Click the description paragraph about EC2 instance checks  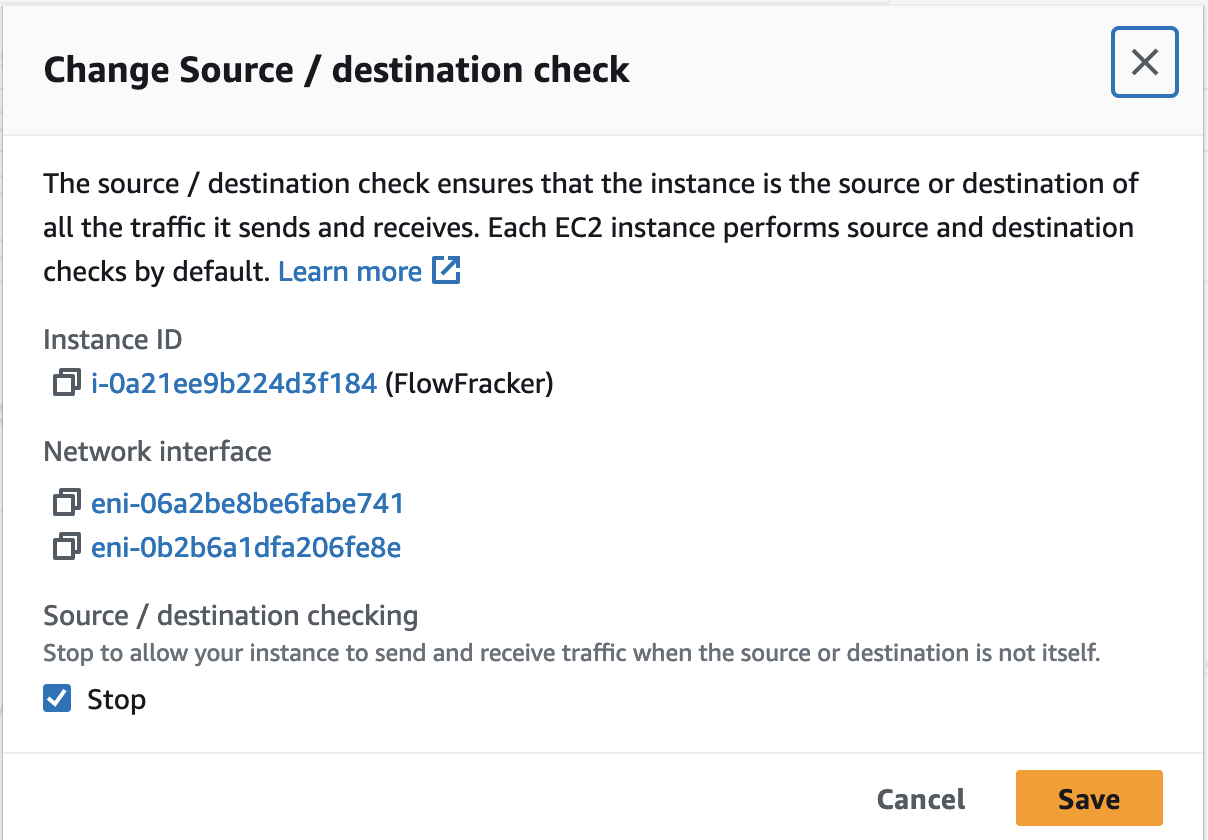click(x=590, y=227)
